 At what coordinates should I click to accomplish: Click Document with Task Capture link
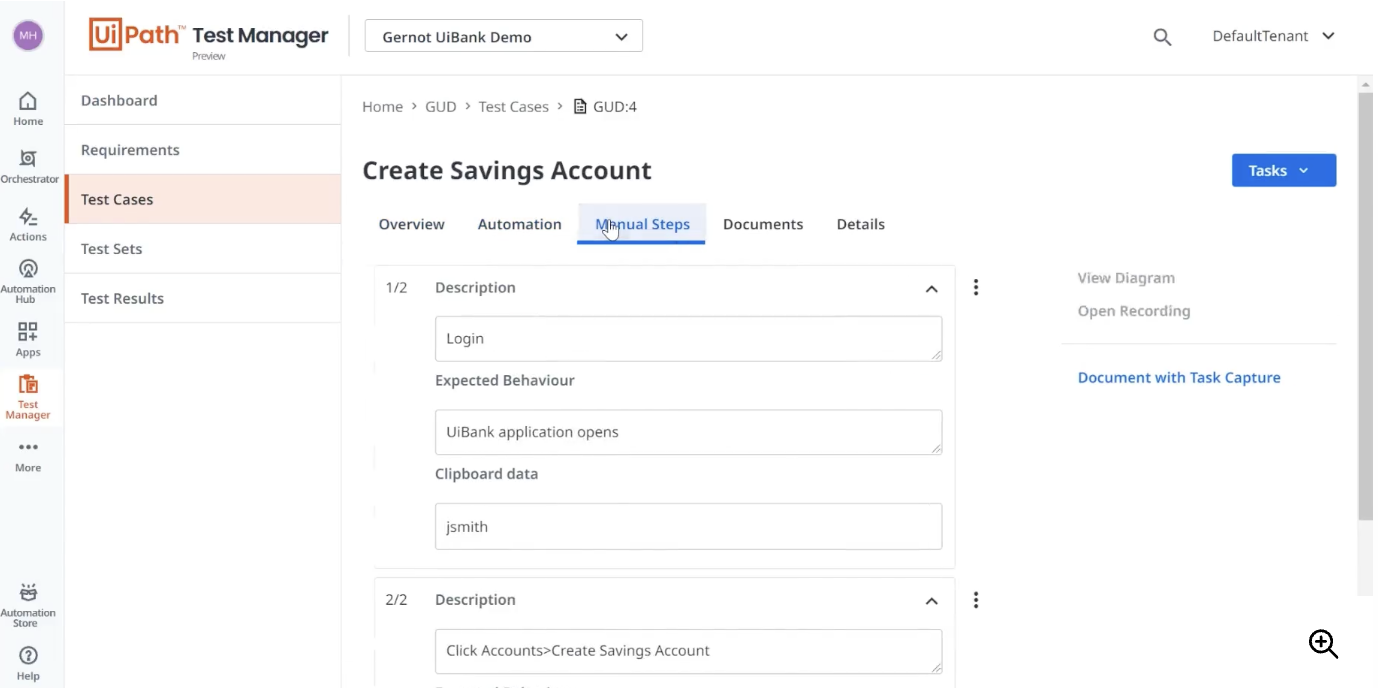pyautogui.click(x=1179, y=378)
